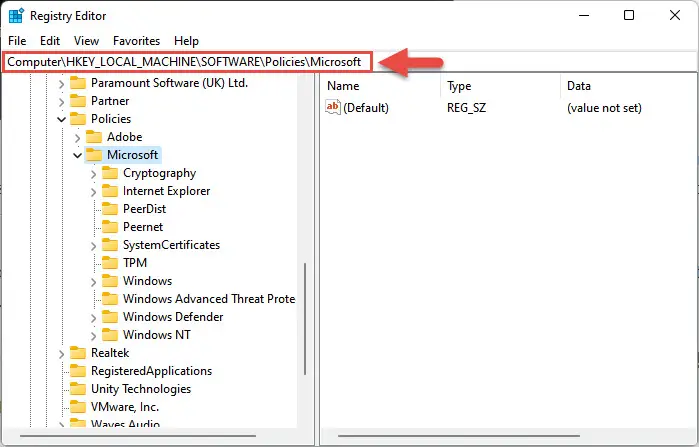Image resolution: width=699 pixels, height=447 pixels.
Task: Open the Help menu
Action: tap(186, 41)
